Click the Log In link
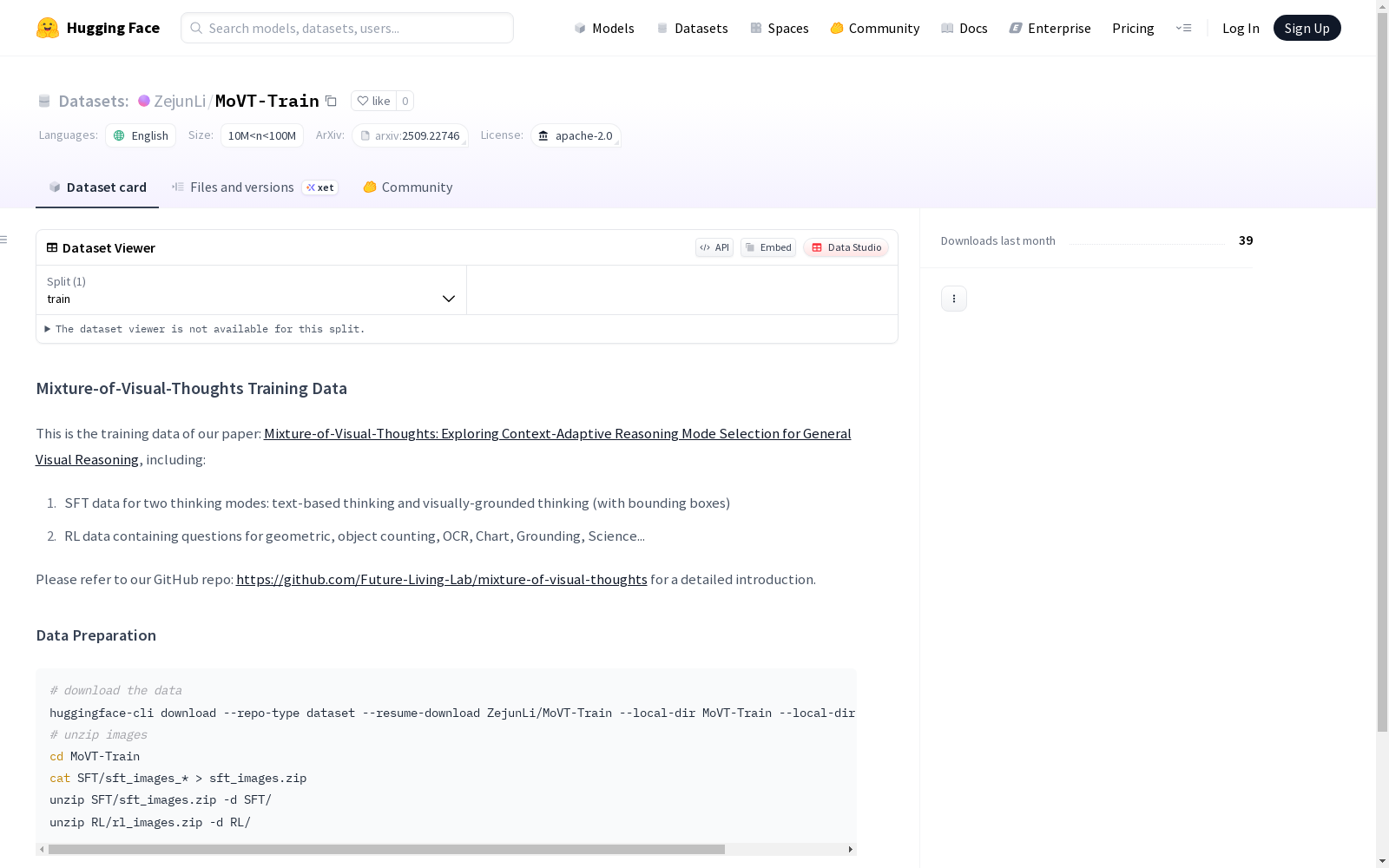The height and width of the screenshot is (868, 1389). click(x=1241, y=28)
